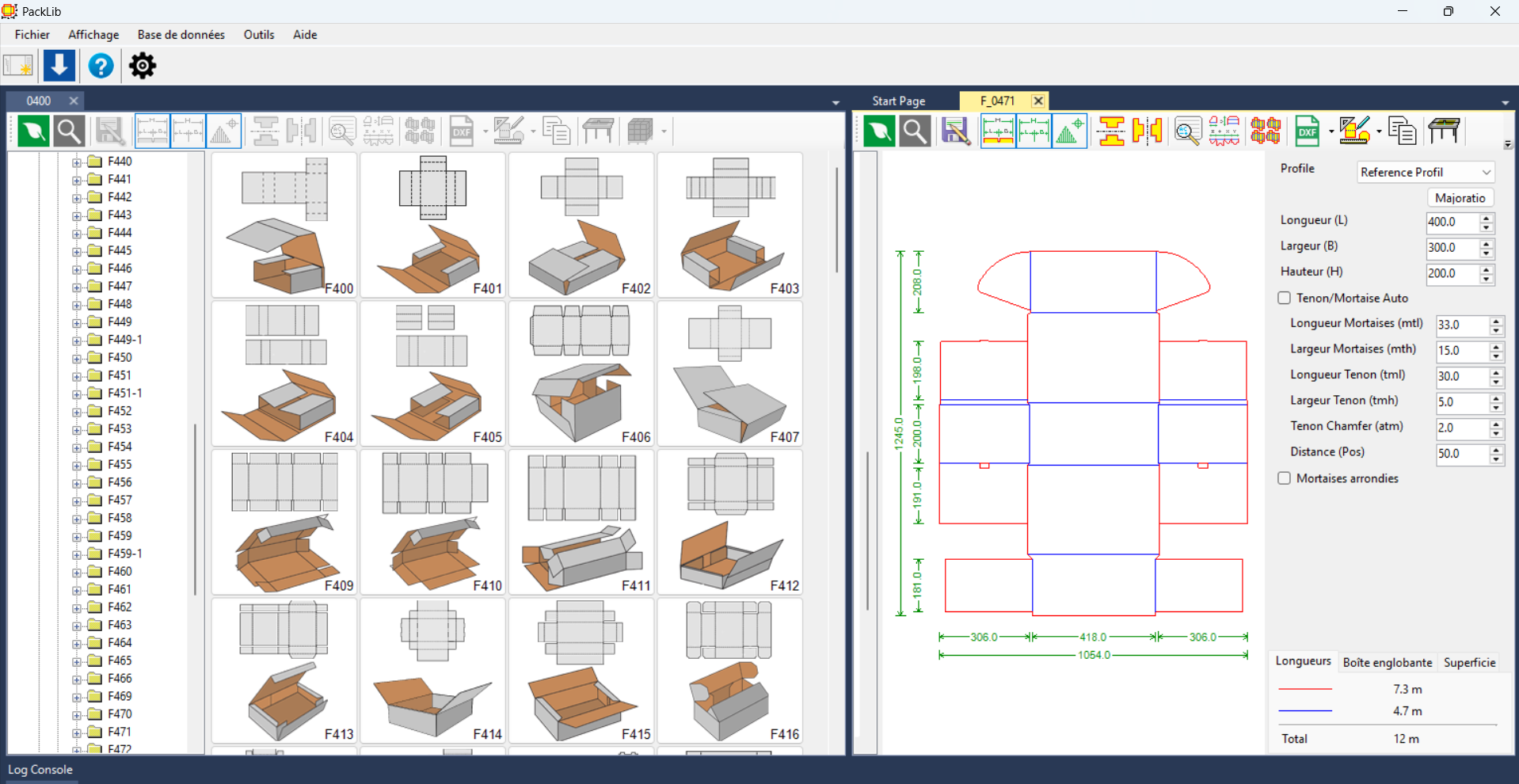The image size is (1519, 784).
Task: Open the settings gear icon
Action: click(x=143, y=66)
